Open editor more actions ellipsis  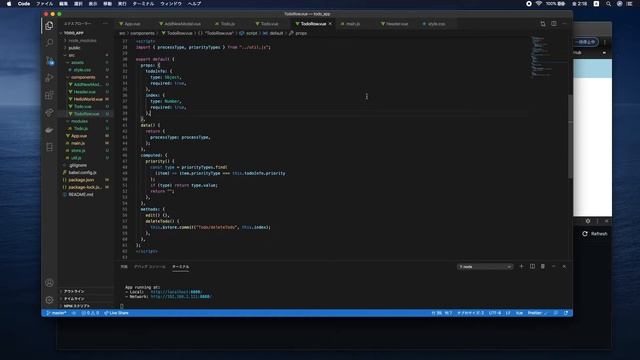(564, 24)
